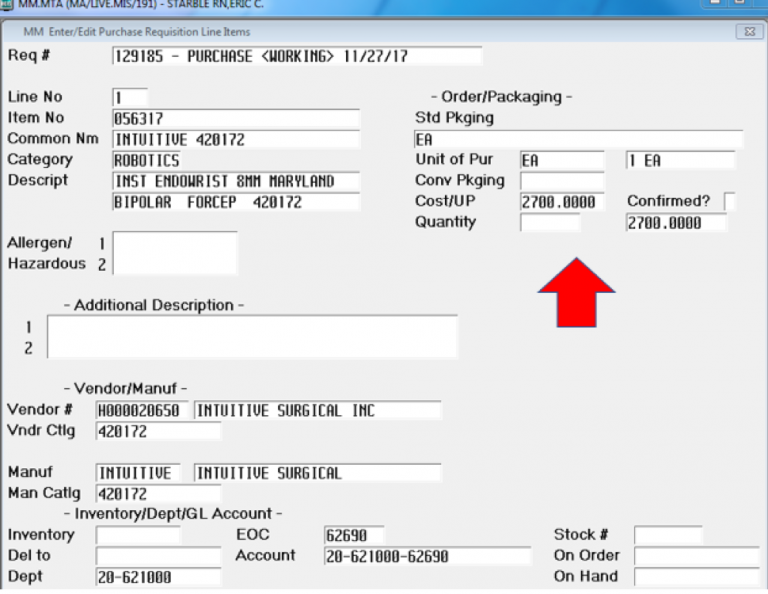Click vendor name INTUITIVE SURGICAL INC
This screenshot has height=594, width=768.
[317, 410]
